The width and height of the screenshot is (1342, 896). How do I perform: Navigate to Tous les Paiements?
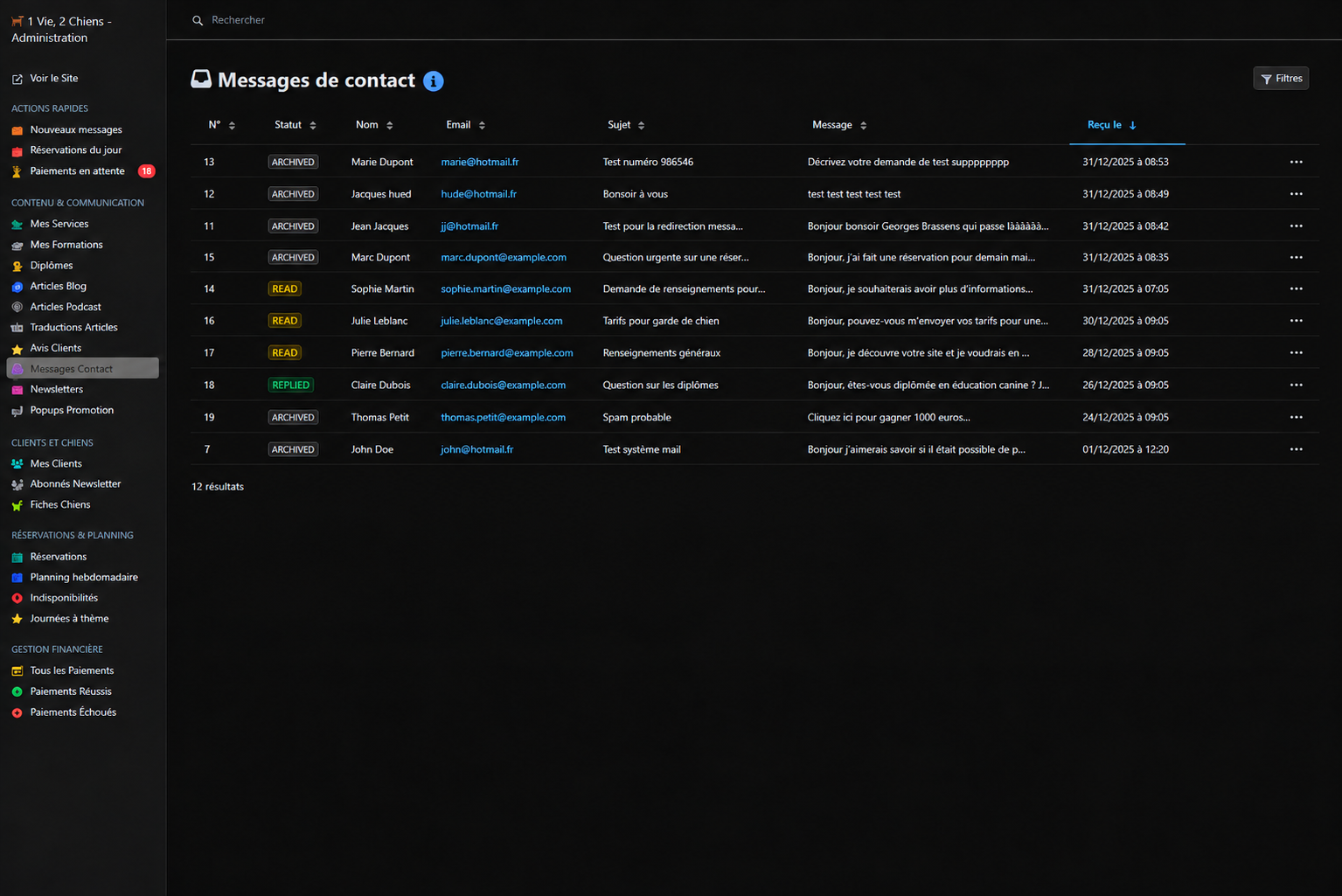point(72,670)
